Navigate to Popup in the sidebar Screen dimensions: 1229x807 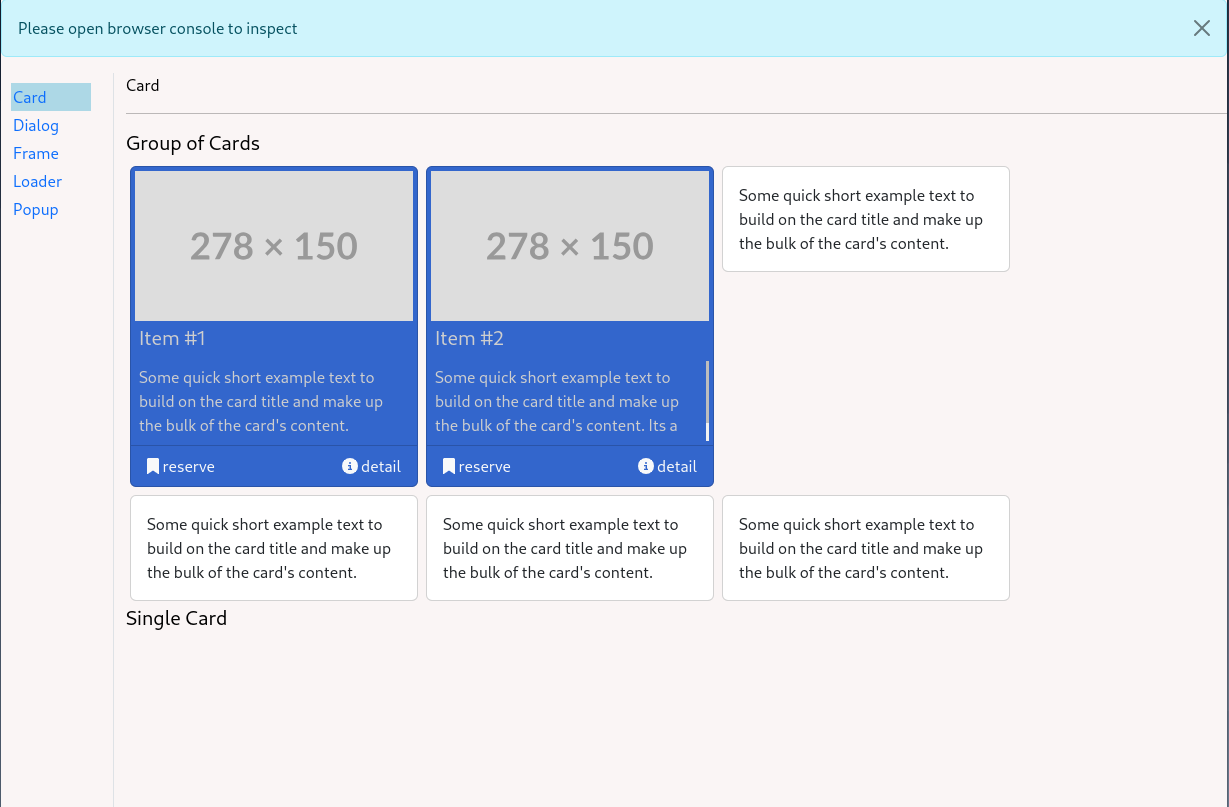click(x=36, y=209)
